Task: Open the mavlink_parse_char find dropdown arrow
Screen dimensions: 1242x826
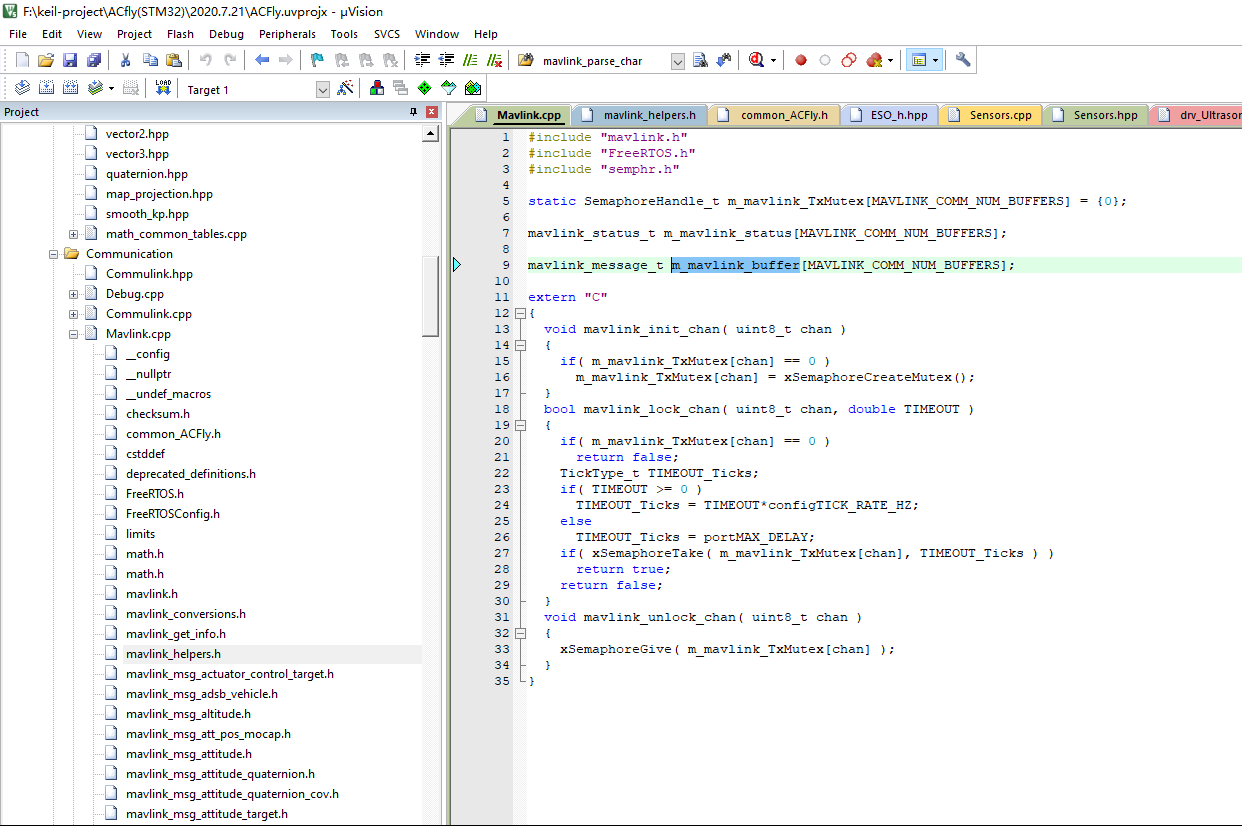Action: point(677,61)
